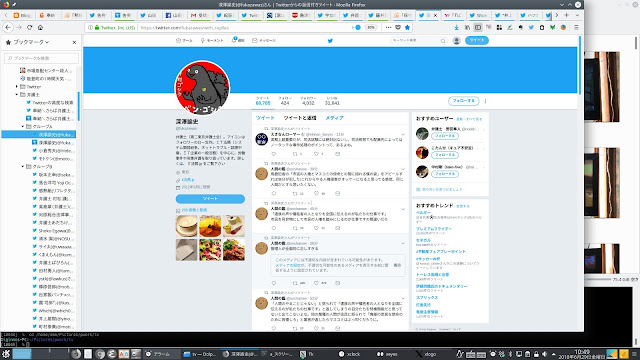Open the xclock taskbar entry
Screen dimensions: 640x360
click(x=350, y=354)
